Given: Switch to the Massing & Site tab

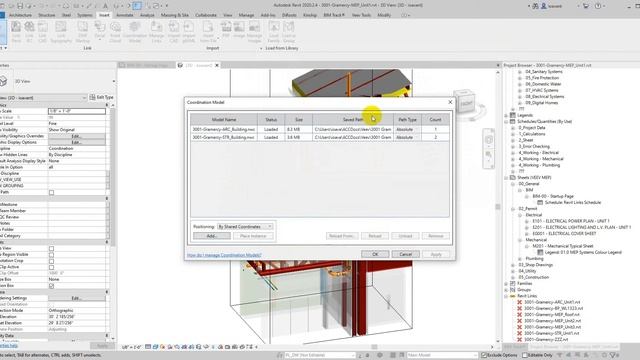Looking at the screenshot, I should [x=175, y=15].
